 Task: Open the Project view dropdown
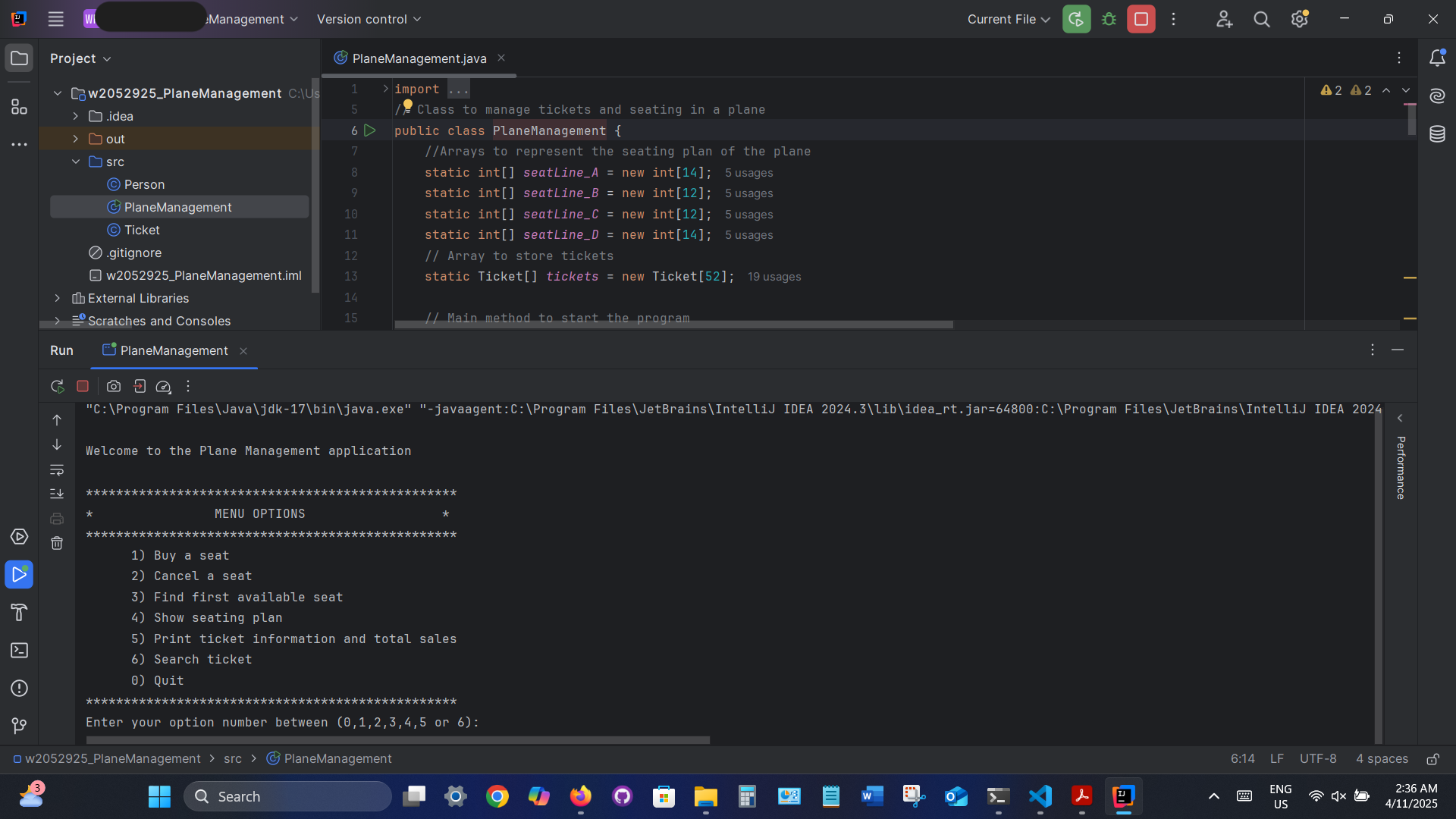click(80, 58)
